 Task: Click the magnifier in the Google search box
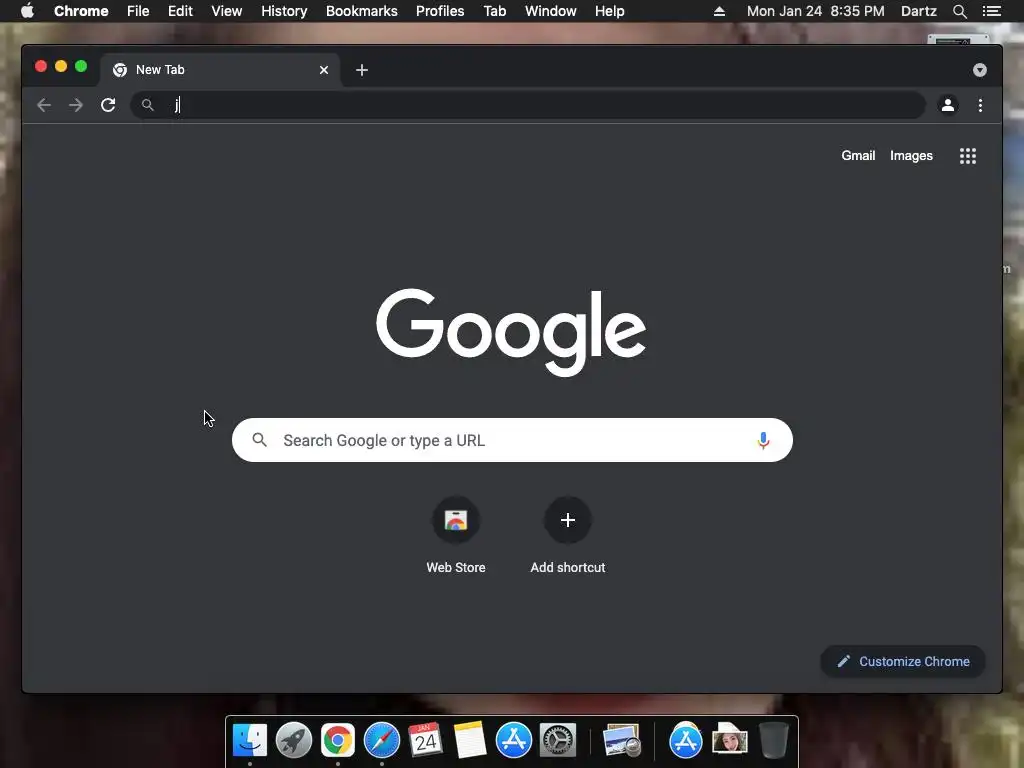pyautogui.click(x=259, y=440)
